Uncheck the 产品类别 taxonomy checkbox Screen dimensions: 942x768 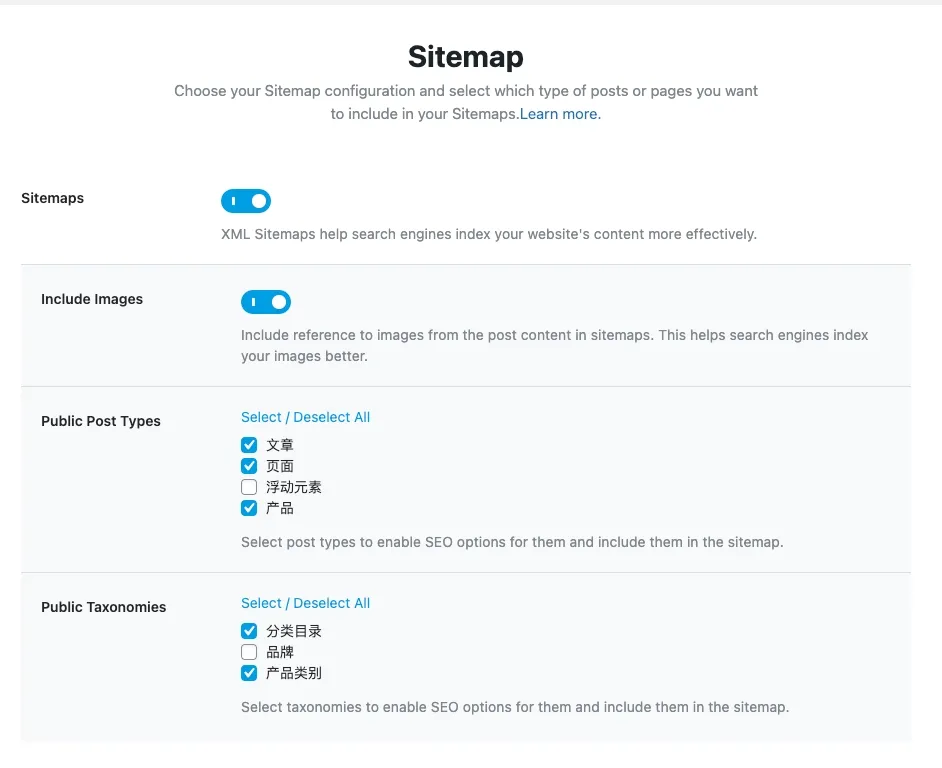(249, 673)
